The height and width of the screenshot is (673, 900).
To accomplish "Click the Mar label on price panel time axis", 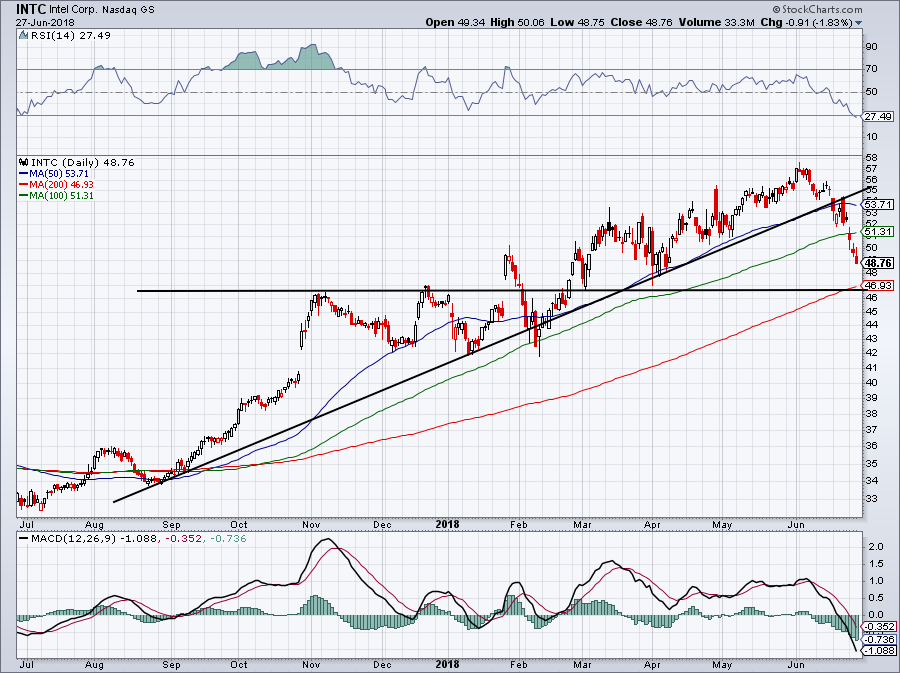I will click(x=582, y=524).
